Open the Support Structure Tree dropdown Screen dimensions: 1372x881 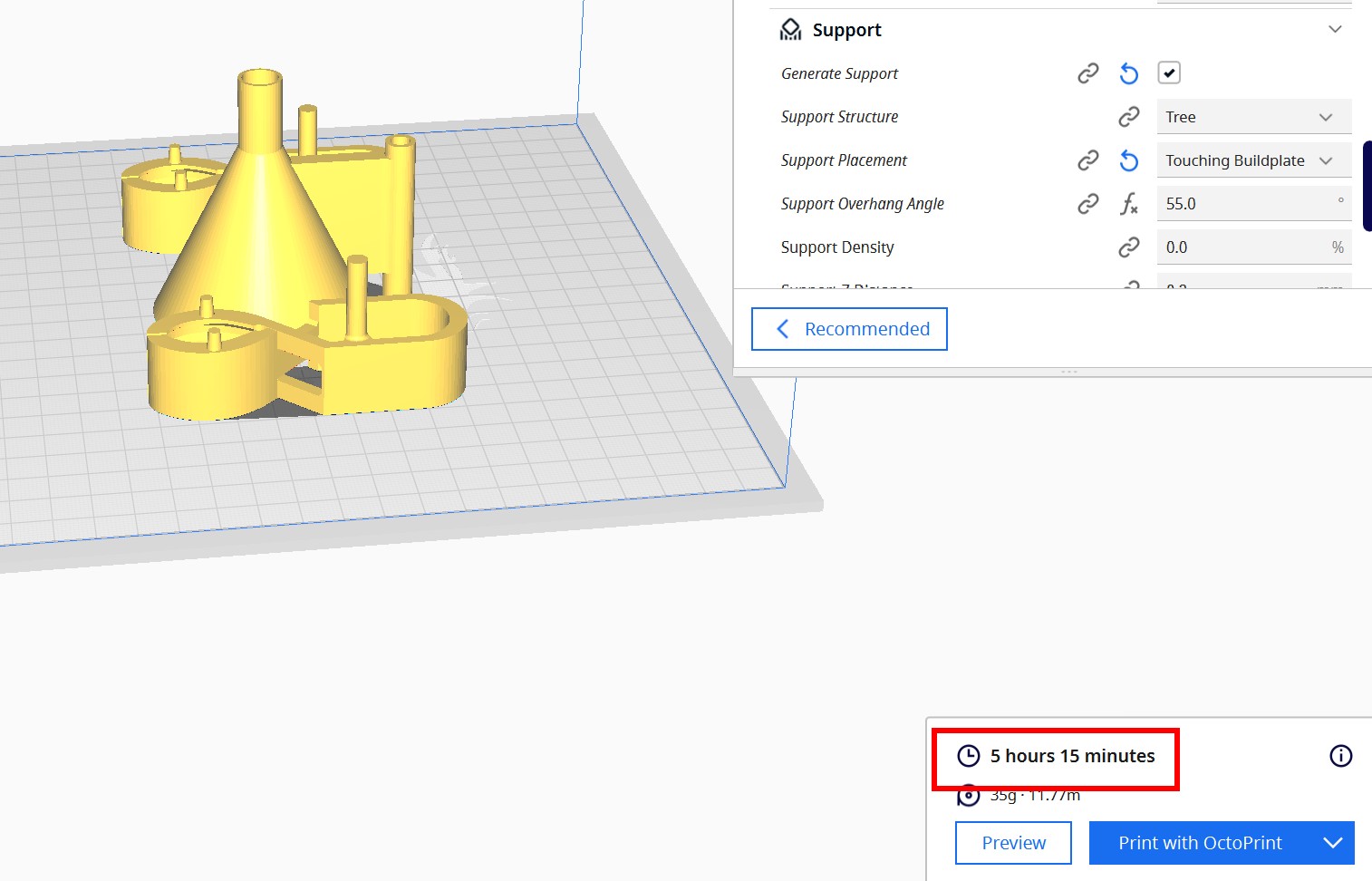pyautogui.click(x=1253, y=117)
